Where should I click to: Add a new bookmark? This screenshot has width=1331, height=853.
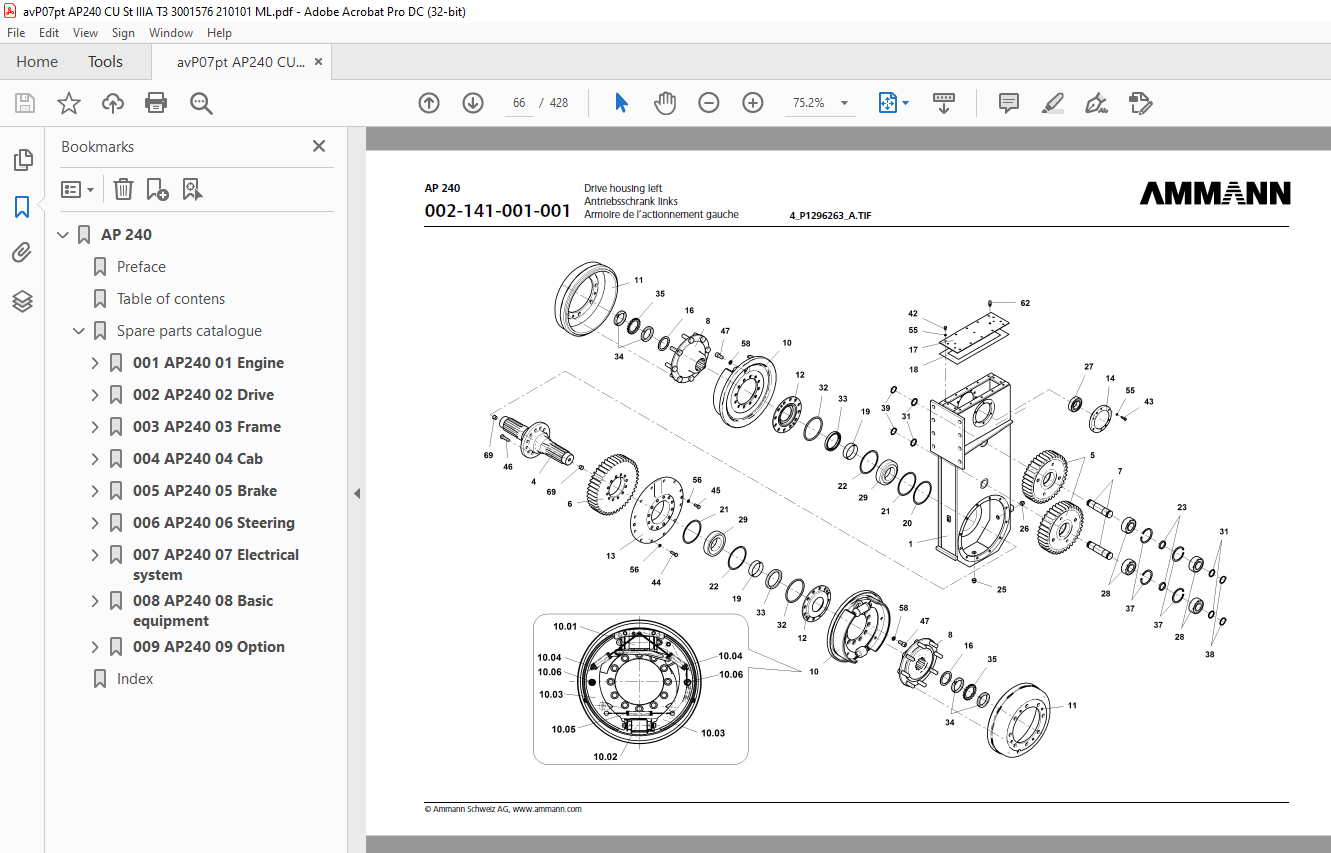(157, 189)
